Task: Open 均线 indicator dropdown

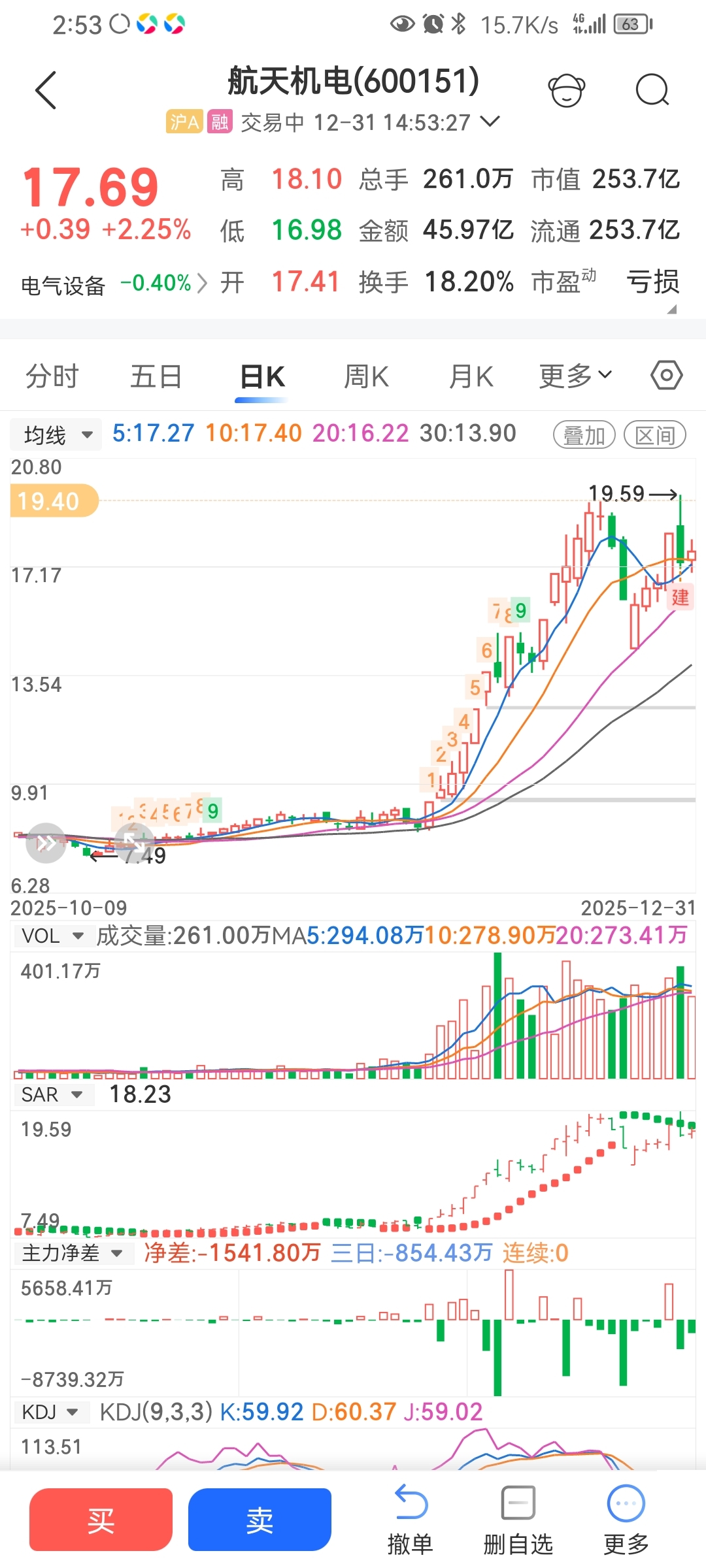Action: pos(56,434)
